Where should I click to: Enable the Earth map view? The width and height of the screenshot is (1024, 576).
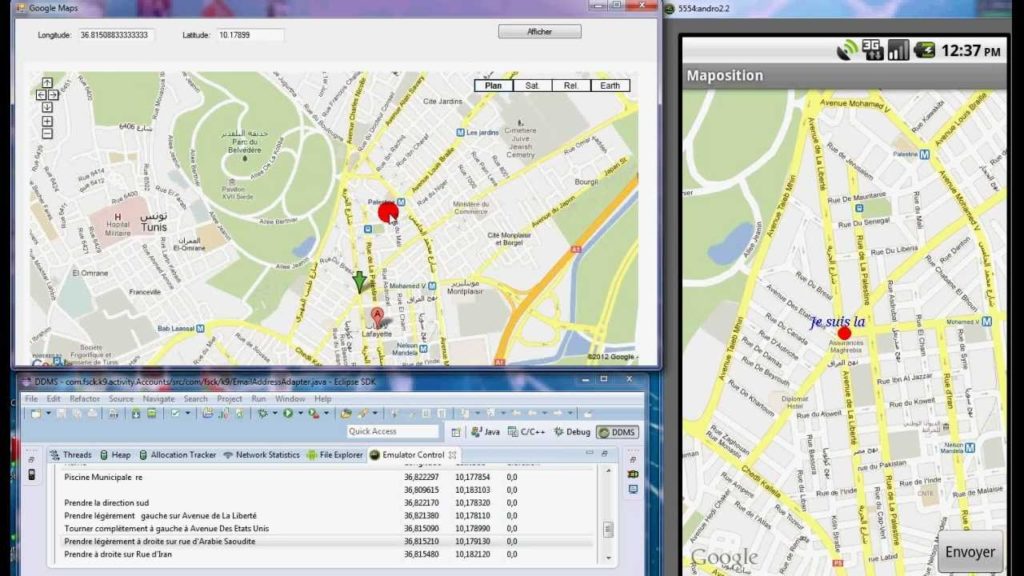(x=610, y=85)
